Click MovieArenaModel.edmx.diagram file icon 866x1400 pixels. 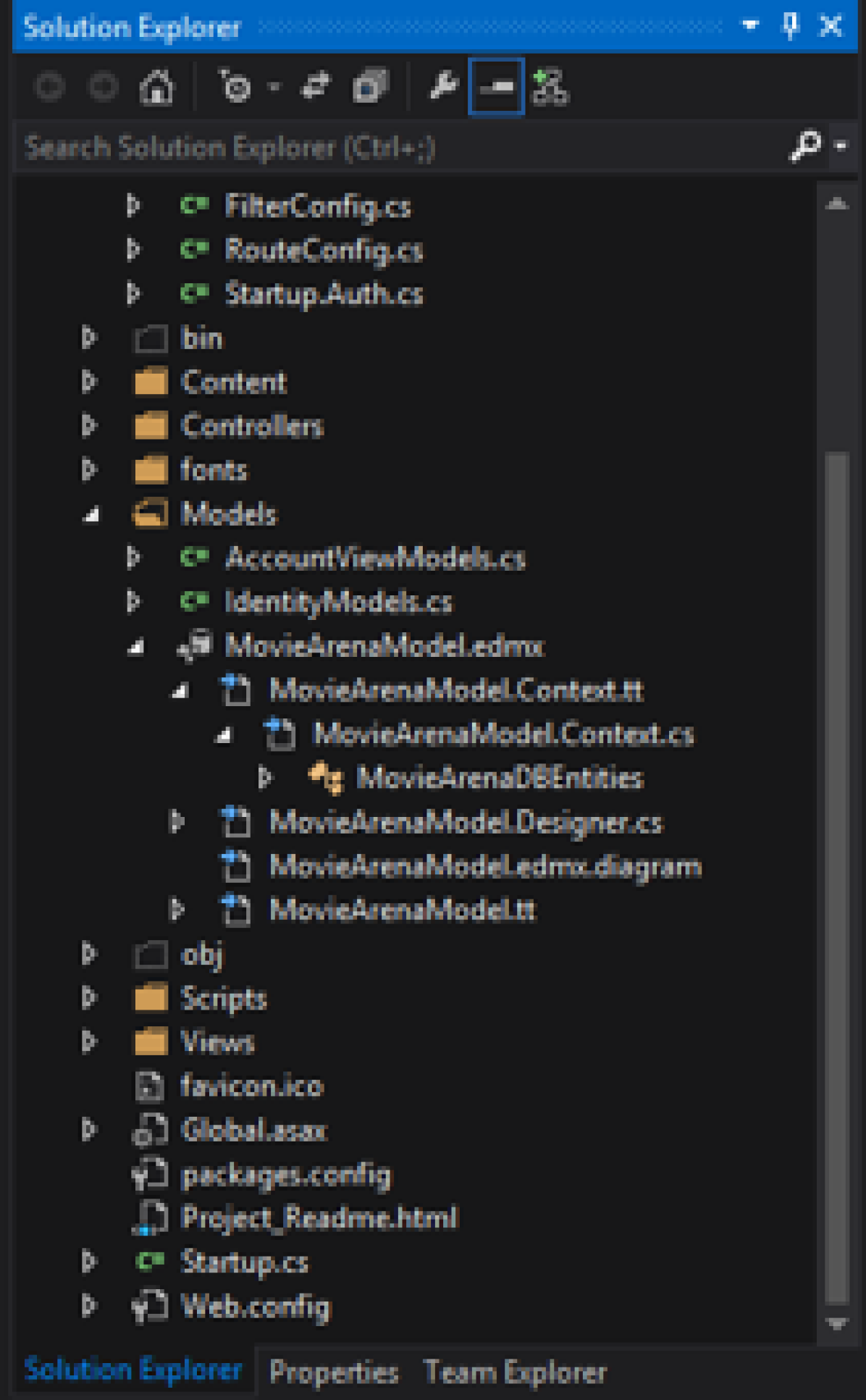(235, 866)
